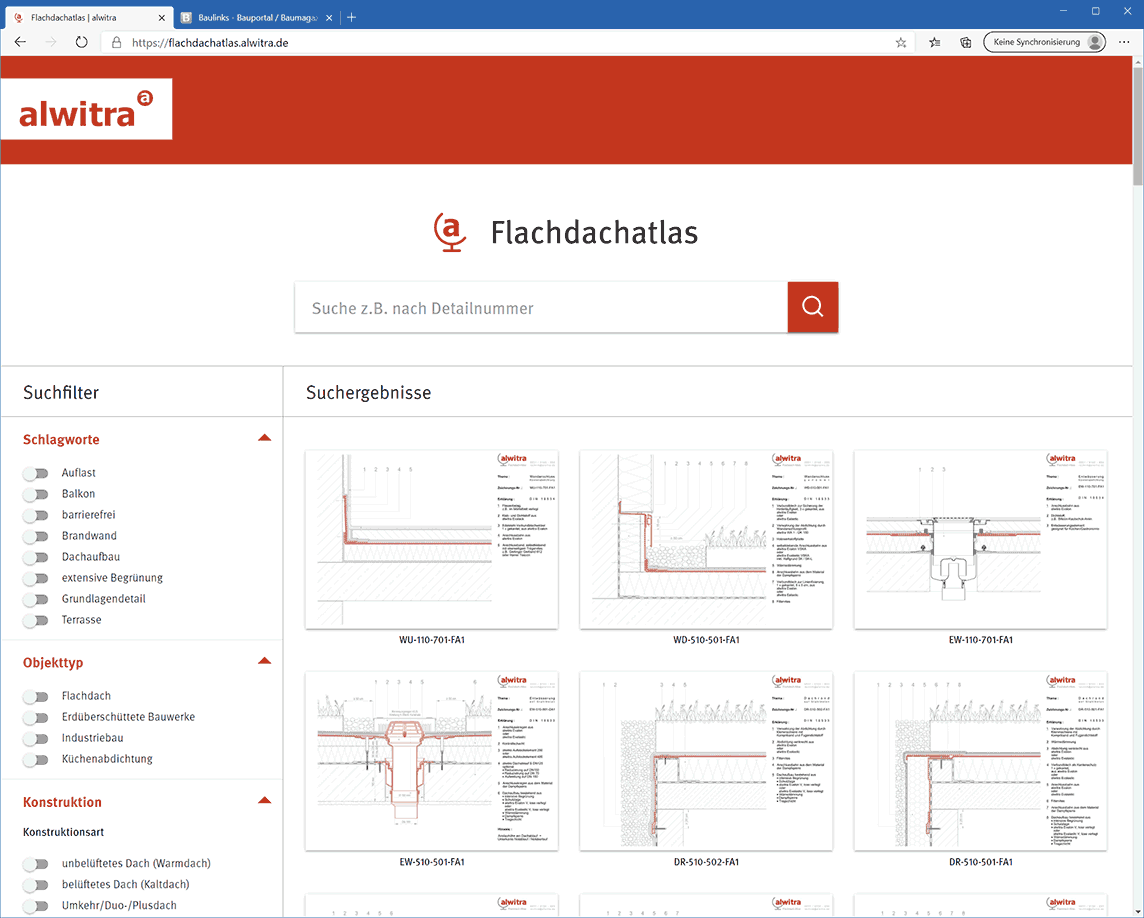The height and width of the screenshot is (918, 1144).
Task: Open the browser settings ellipsis menu
Action: 1124,42
